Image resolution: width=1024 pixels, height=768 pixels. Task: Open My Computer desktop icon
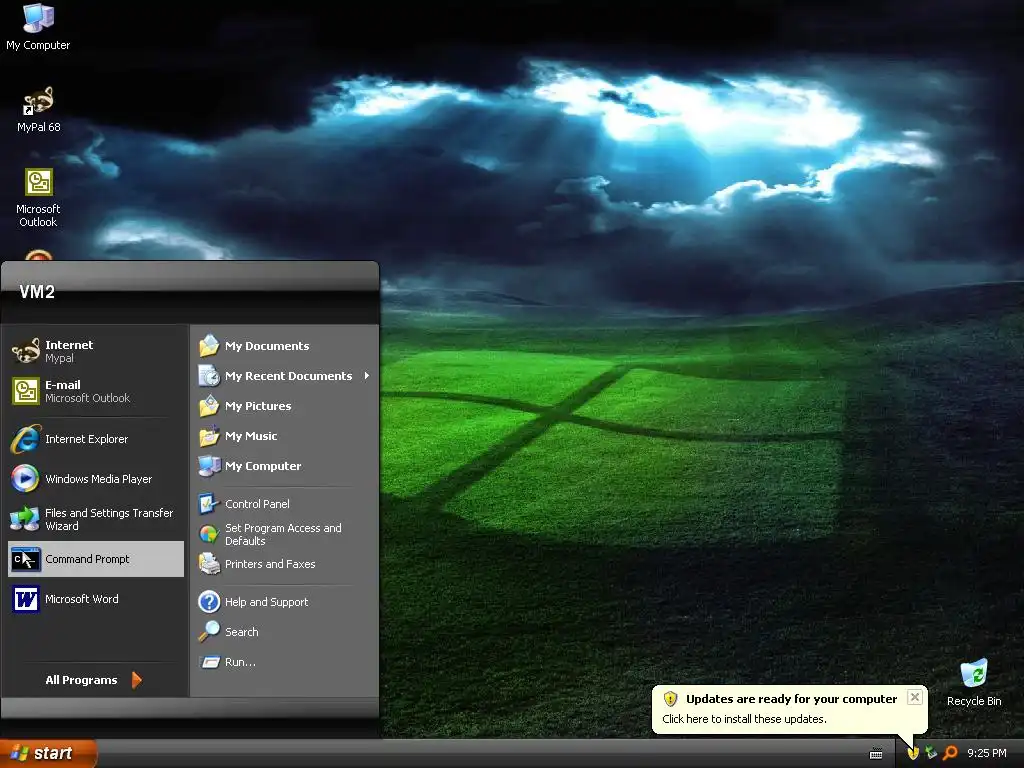38,27
